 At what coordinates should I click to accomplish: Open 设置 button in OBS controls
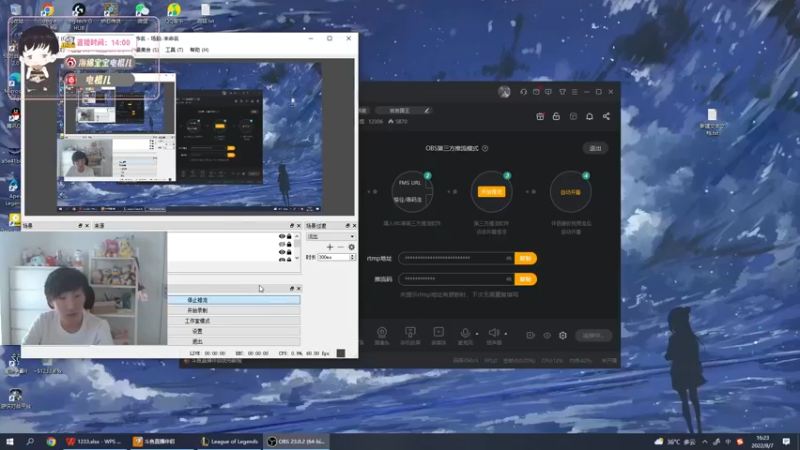(x=234, y=331)
